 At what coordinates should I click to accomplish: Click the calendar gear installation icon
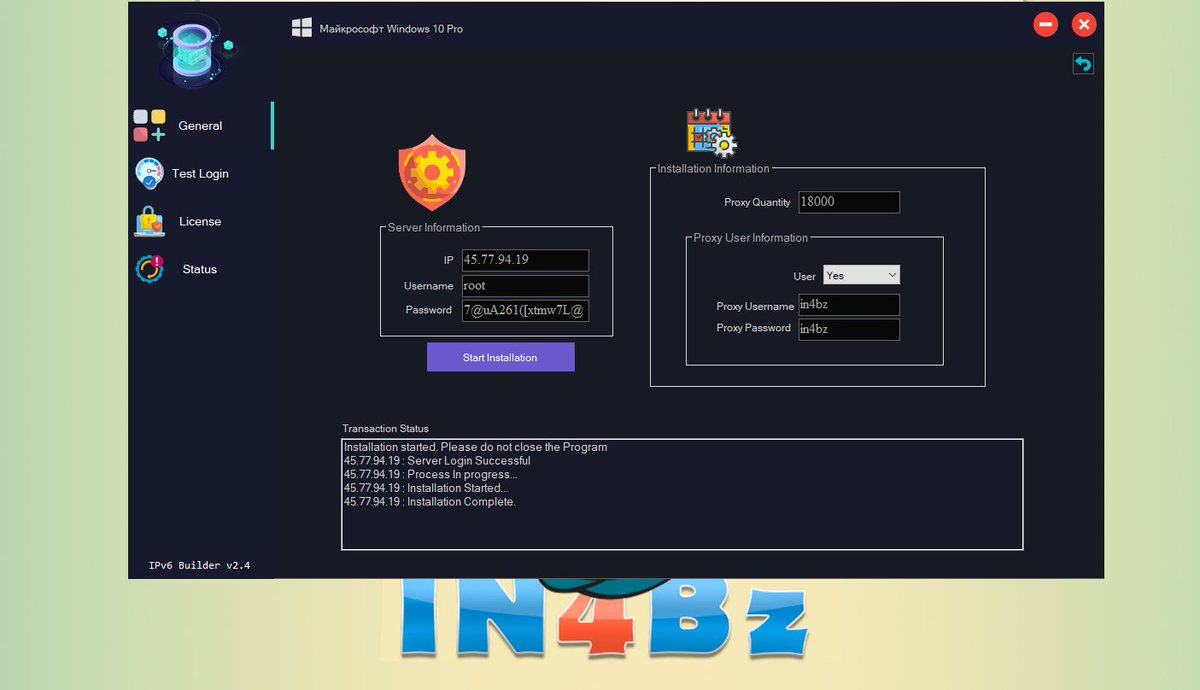tap(711, 133)
